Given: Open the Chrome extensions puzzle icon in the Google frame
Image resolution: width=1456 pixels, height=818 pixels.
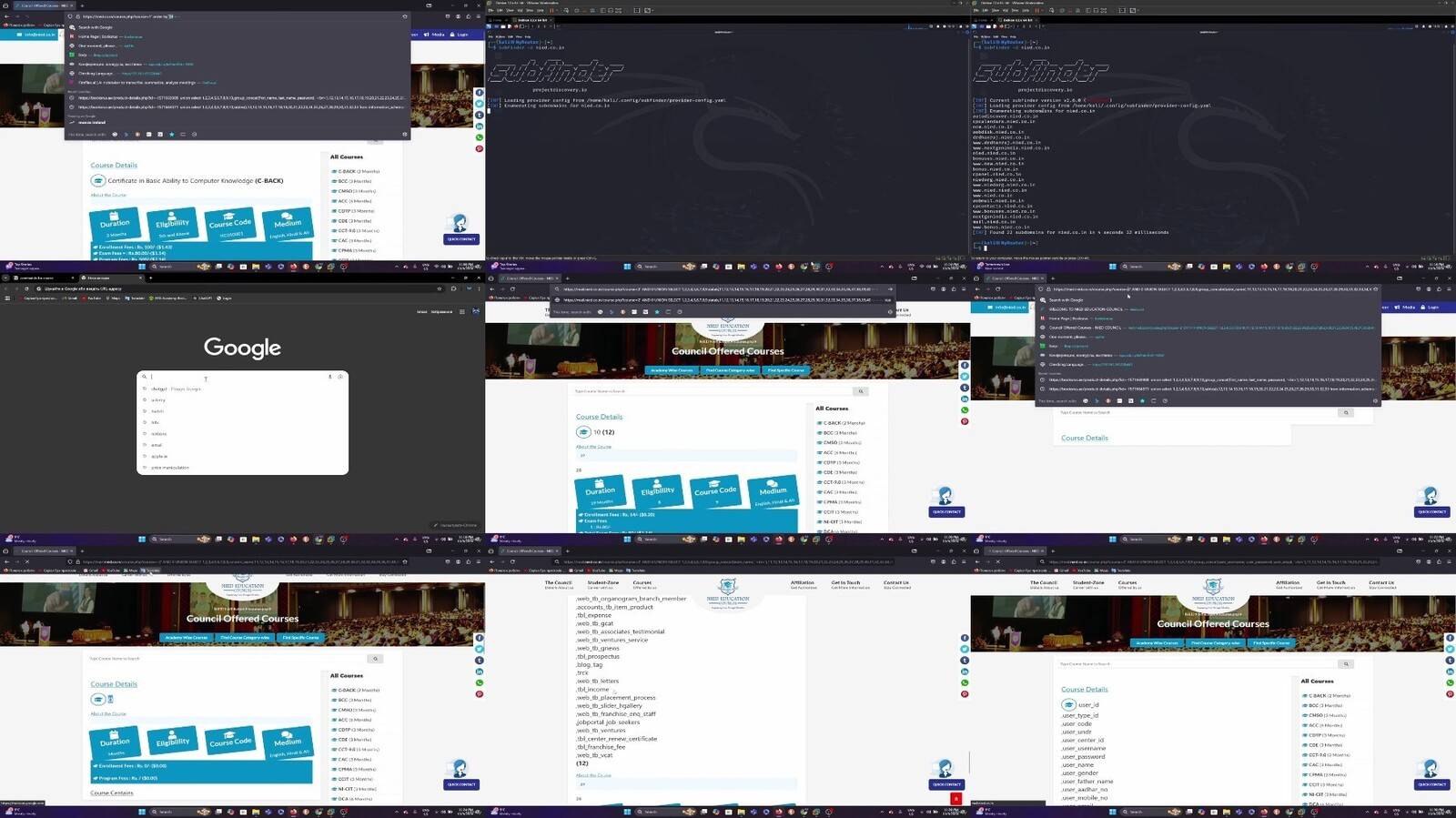Looking at the screenshot, I should pos(453,288).
